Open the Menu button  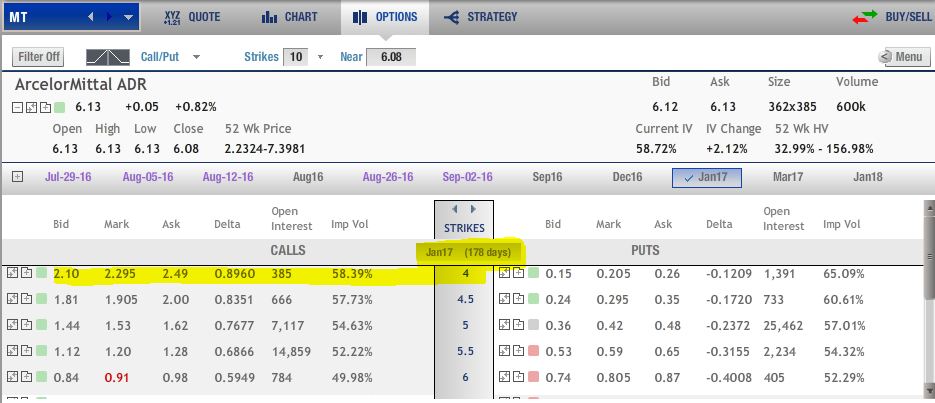[x=903, y=57]
